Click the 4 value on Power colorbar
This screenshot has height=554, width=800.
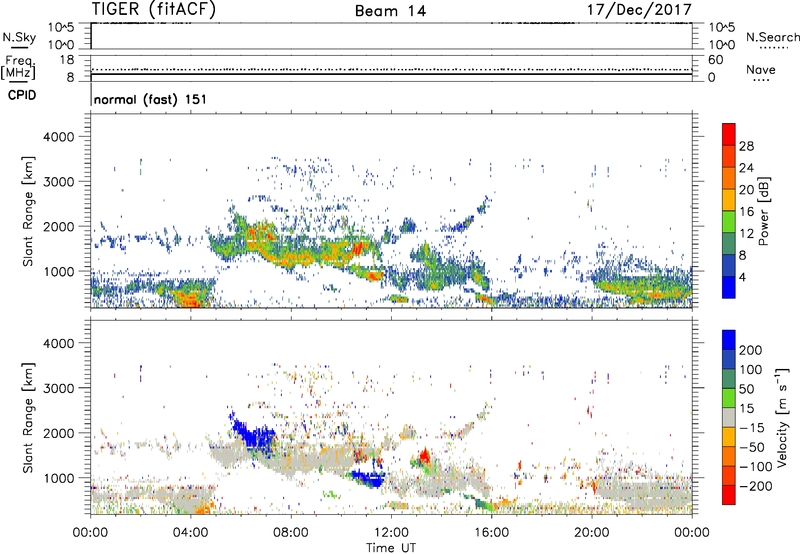[x=743, y=278]
